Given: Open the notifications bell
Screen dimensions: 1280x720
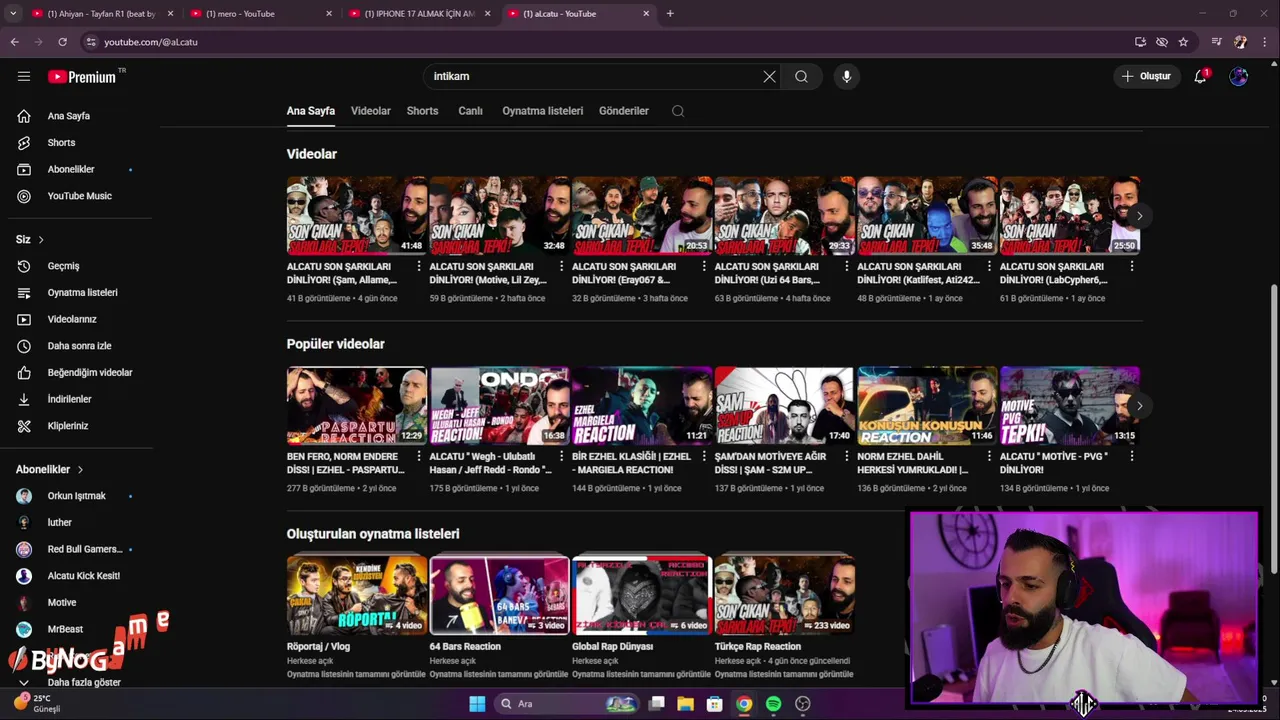Looking at the screenshot, I should coord(1200,76).
